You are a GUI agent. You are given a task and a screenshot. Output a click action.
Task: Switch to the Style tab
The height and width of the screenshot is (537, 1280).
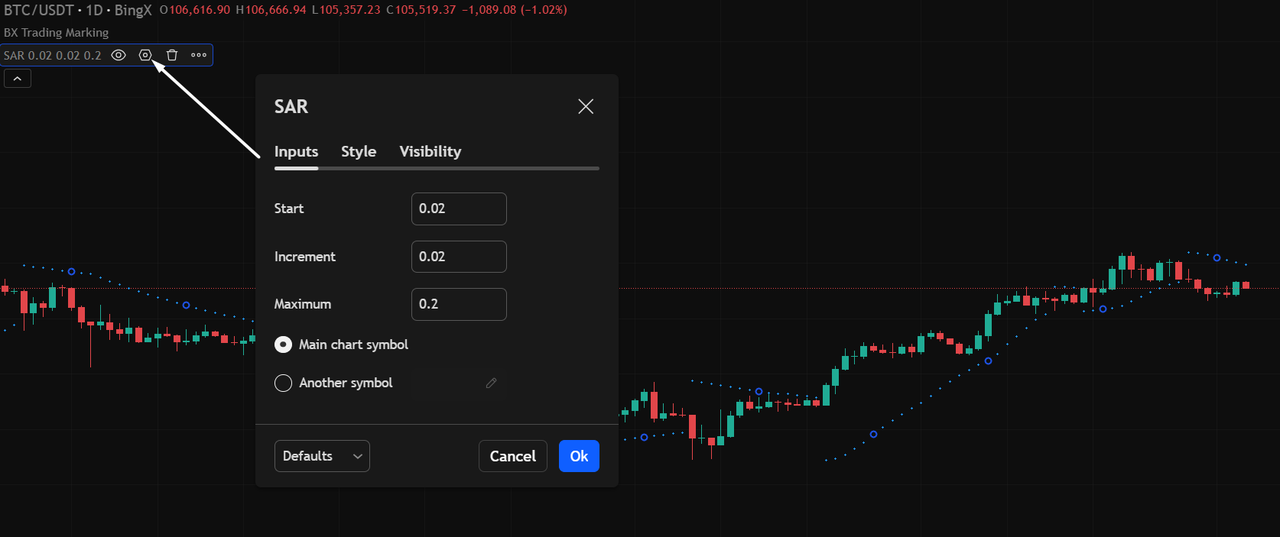point(358,152)
